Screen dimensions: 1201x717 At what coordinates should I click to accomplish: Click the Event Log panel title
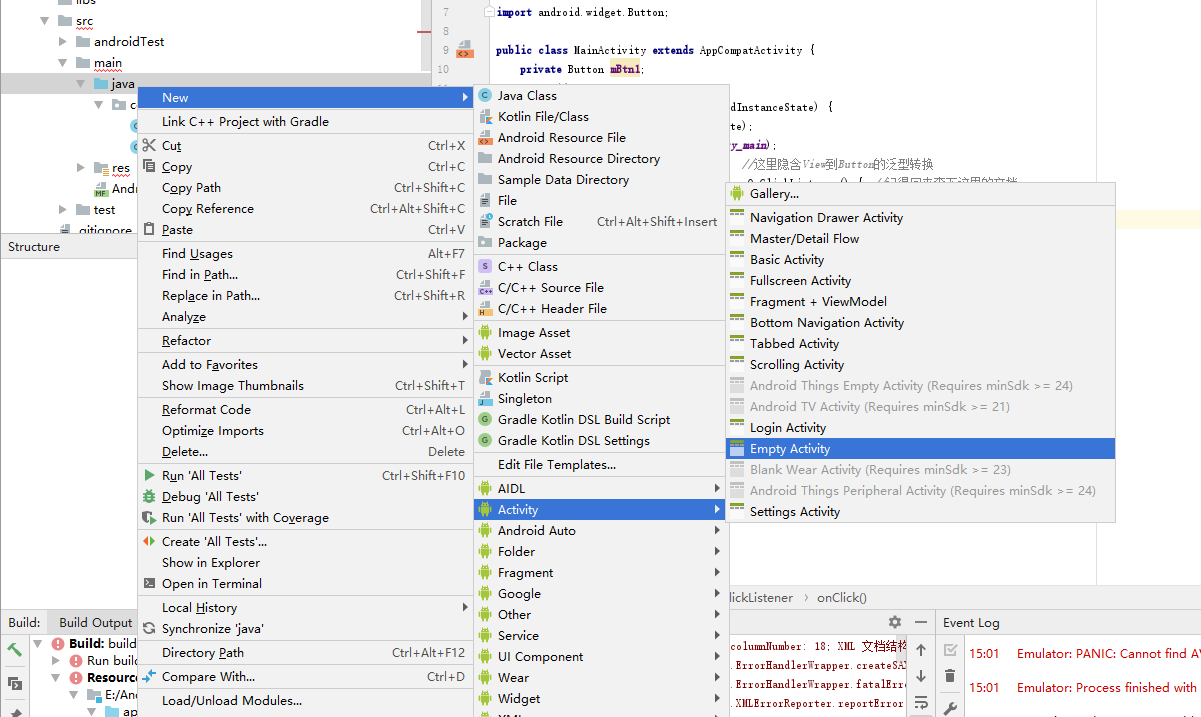971,622
